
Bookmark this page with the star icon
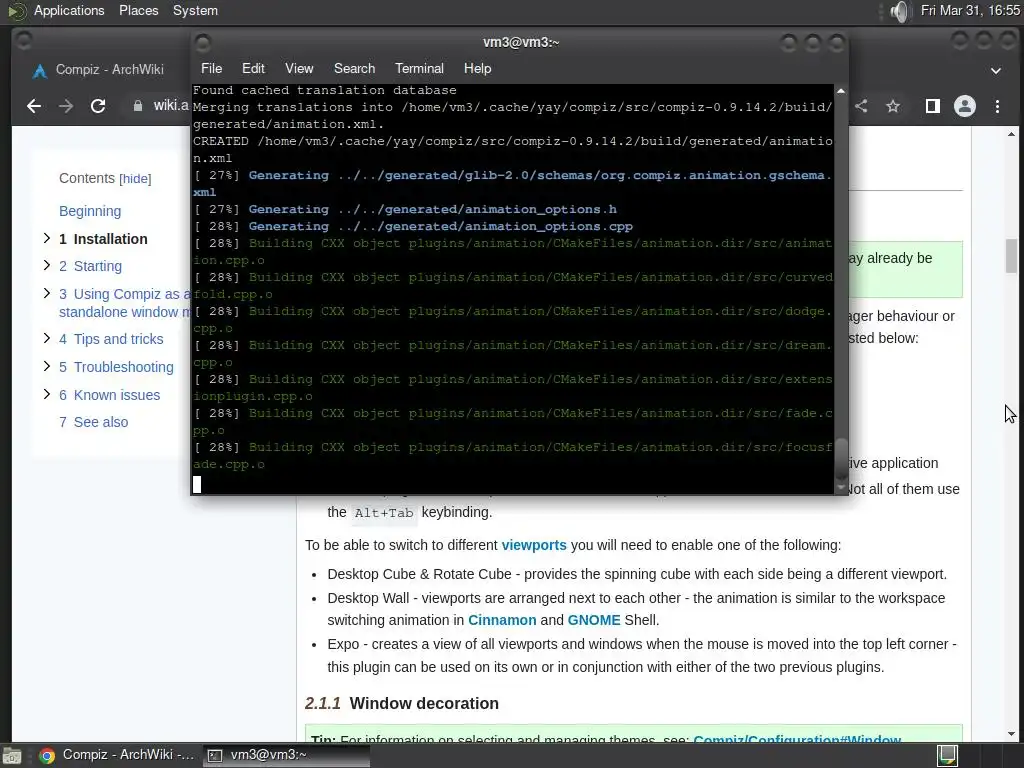coord(893,106)
